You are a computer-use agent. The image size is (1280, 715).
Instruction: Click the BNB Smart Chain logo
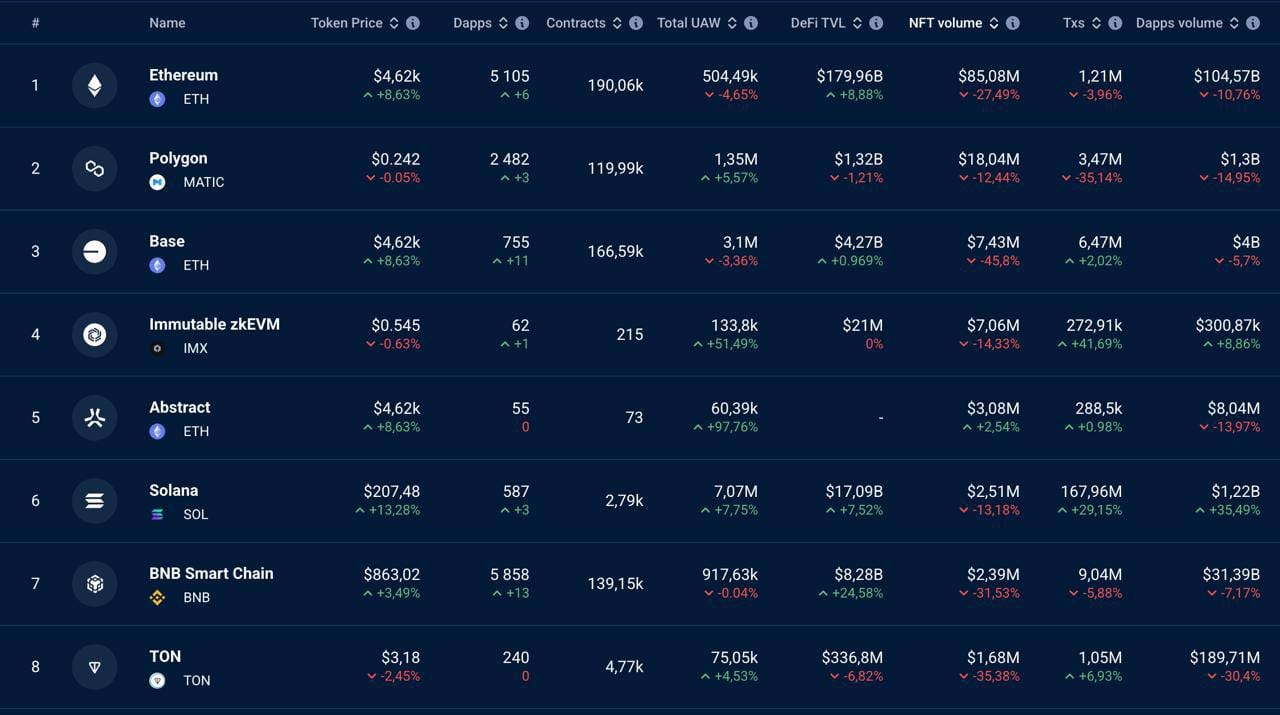(95, 584)
